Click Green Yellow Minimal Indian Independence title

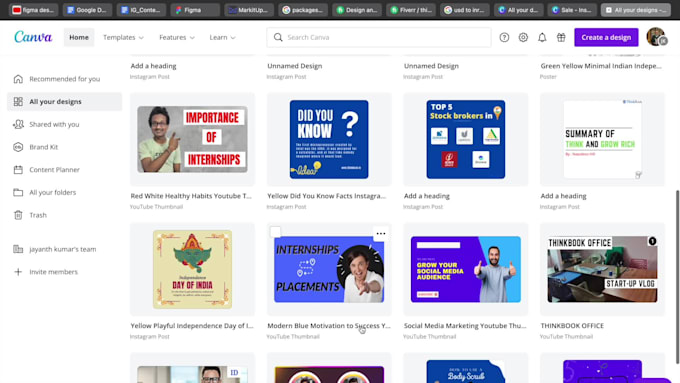click(x=601, y=66)
